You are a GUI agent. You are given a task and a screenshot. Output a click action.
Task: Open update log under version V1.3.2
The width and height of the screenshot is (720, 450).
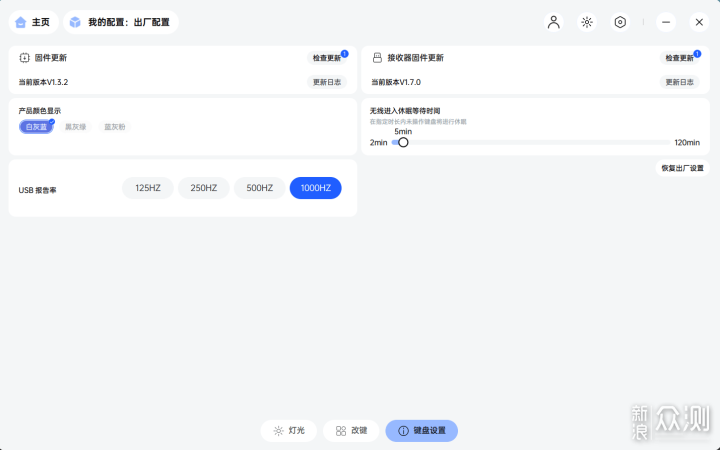[327, 82]
